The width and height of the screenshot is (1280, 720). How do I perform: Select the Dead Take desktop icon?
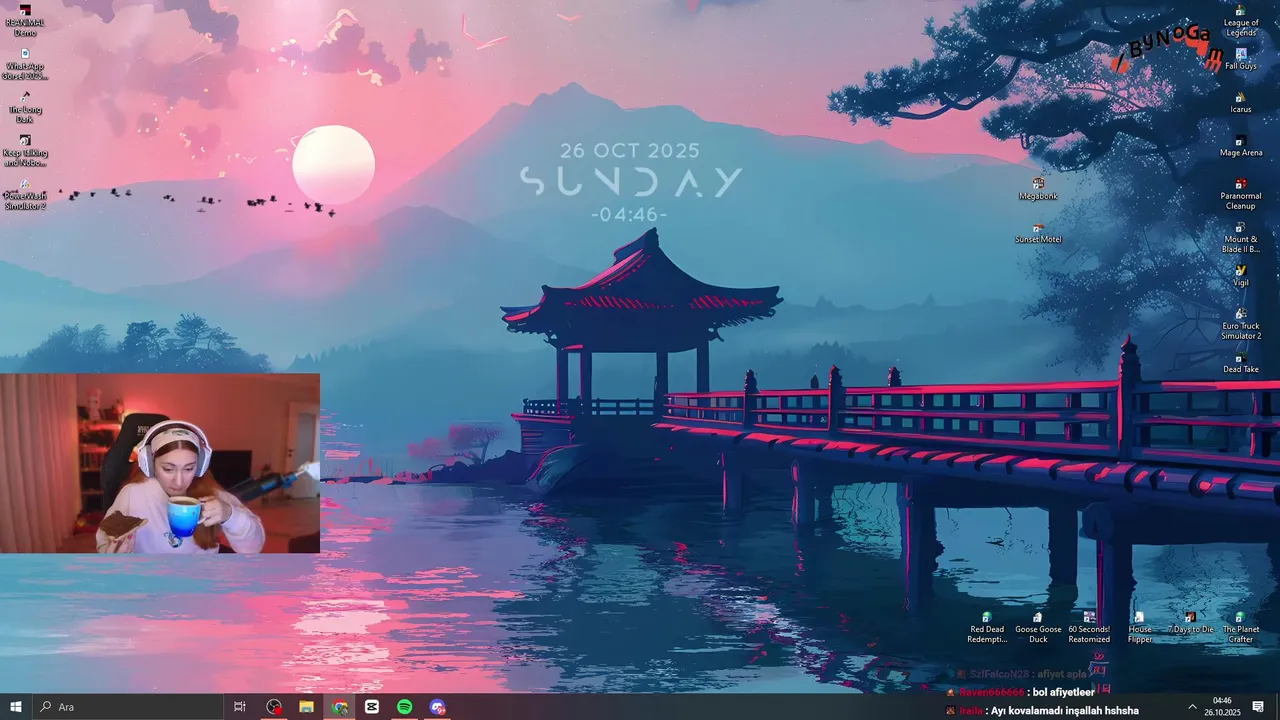1241,362
